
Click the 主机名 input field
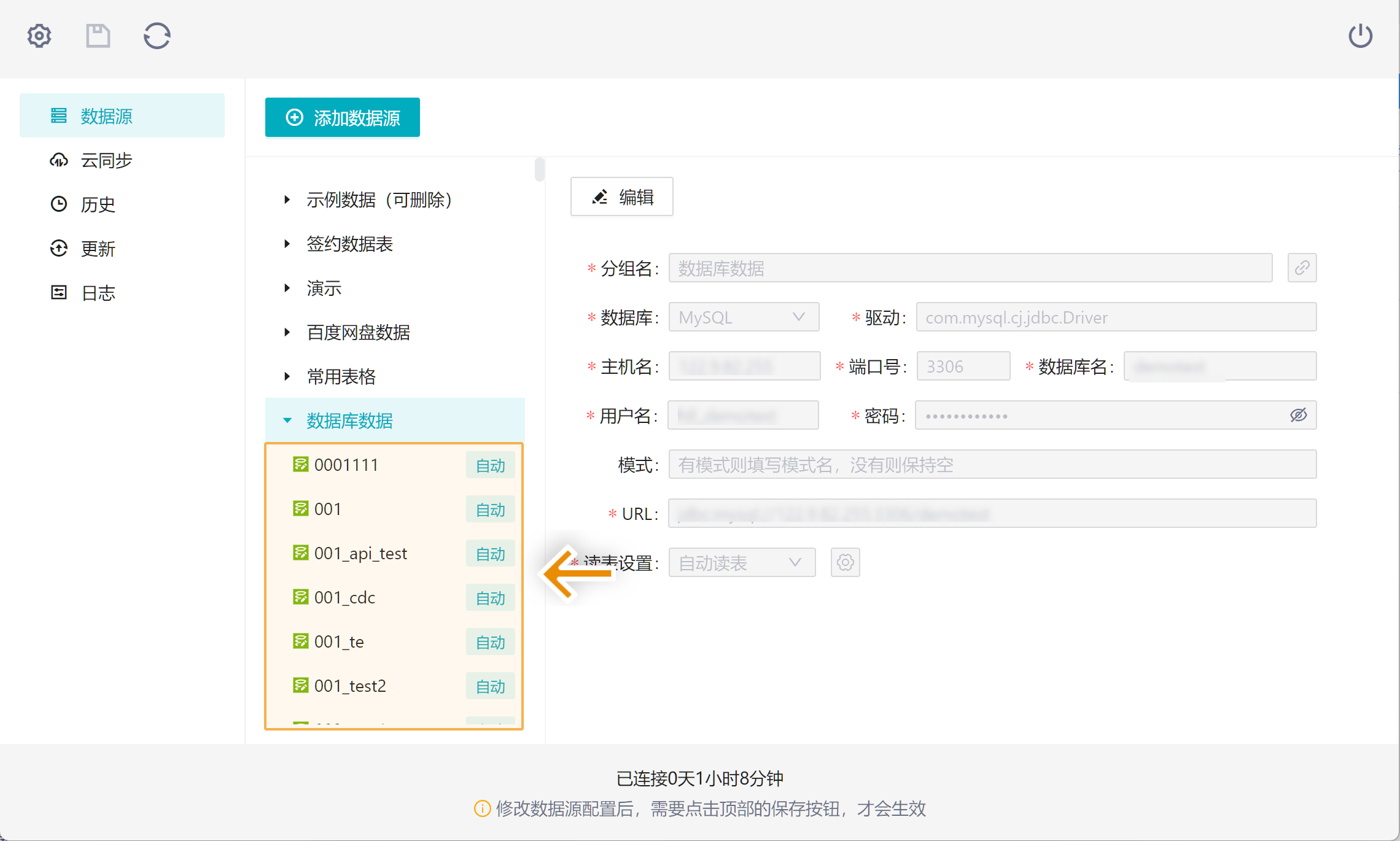pos(744,366)
